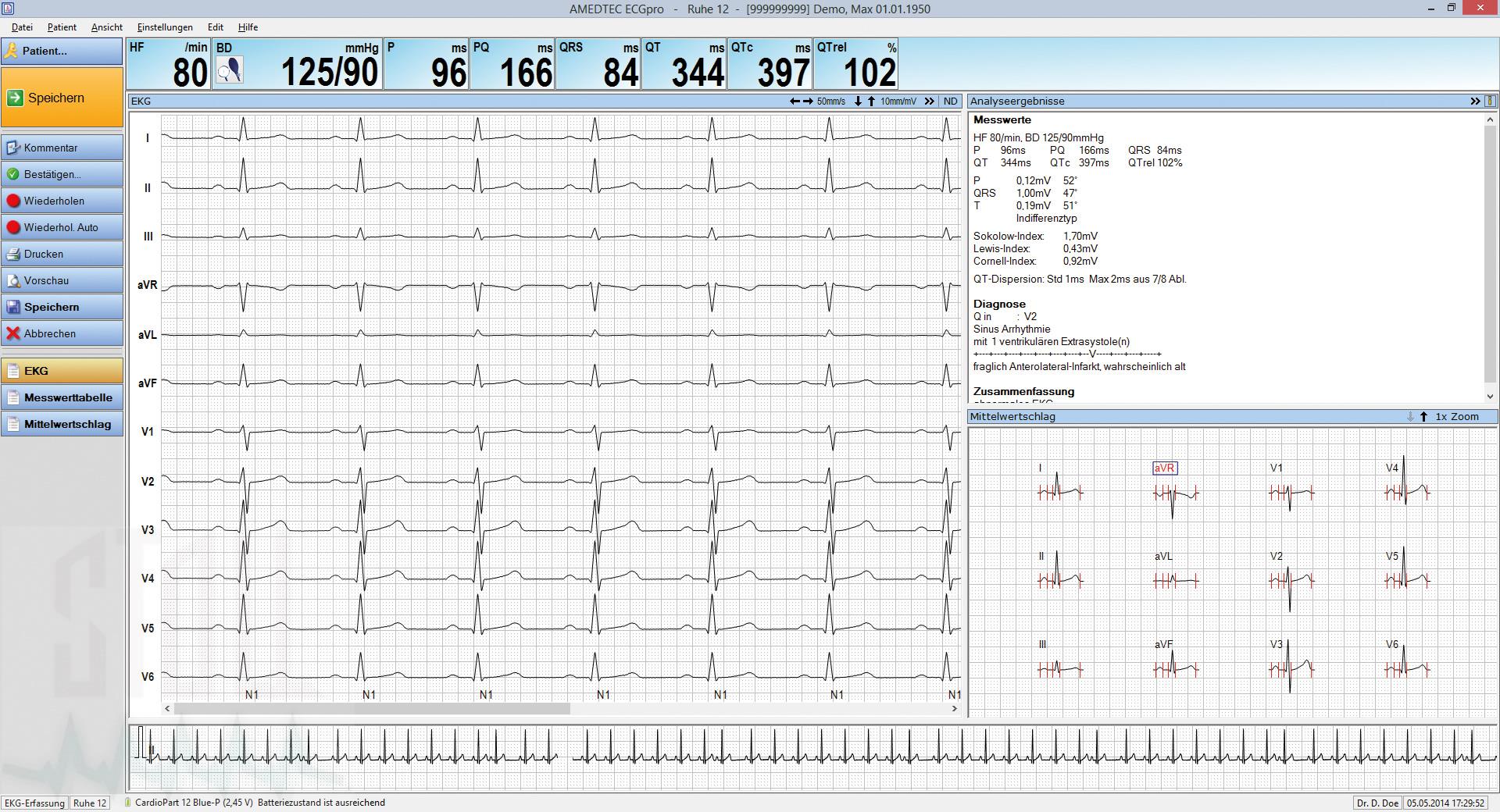Raise ECG amplitude with up arrow
This screenshot has height=812, width=1500.
(x=871, y=101)
